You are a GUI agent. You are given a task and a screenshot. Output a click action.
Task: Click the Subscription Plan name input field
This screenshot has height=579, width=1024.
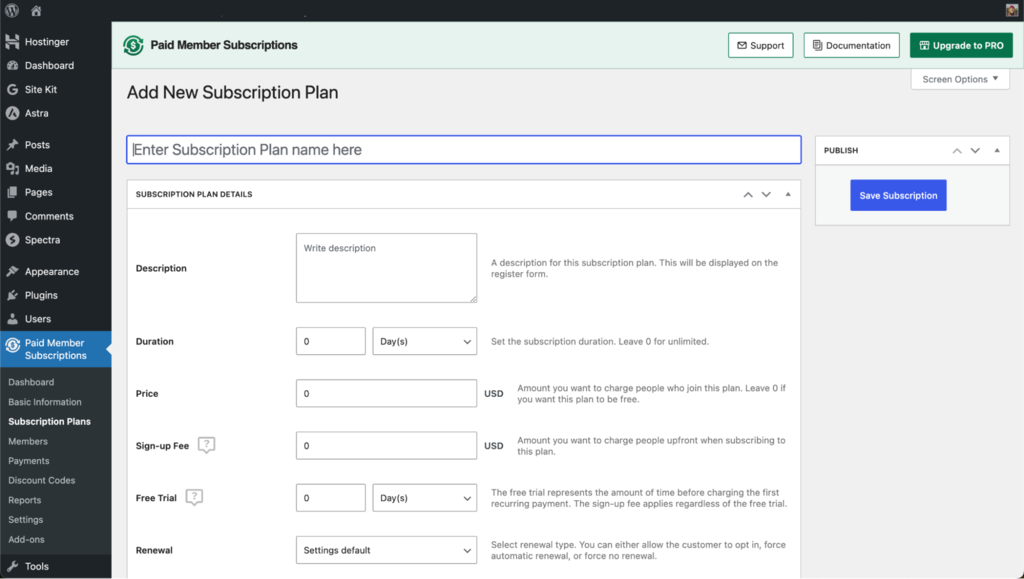(463, 149)
